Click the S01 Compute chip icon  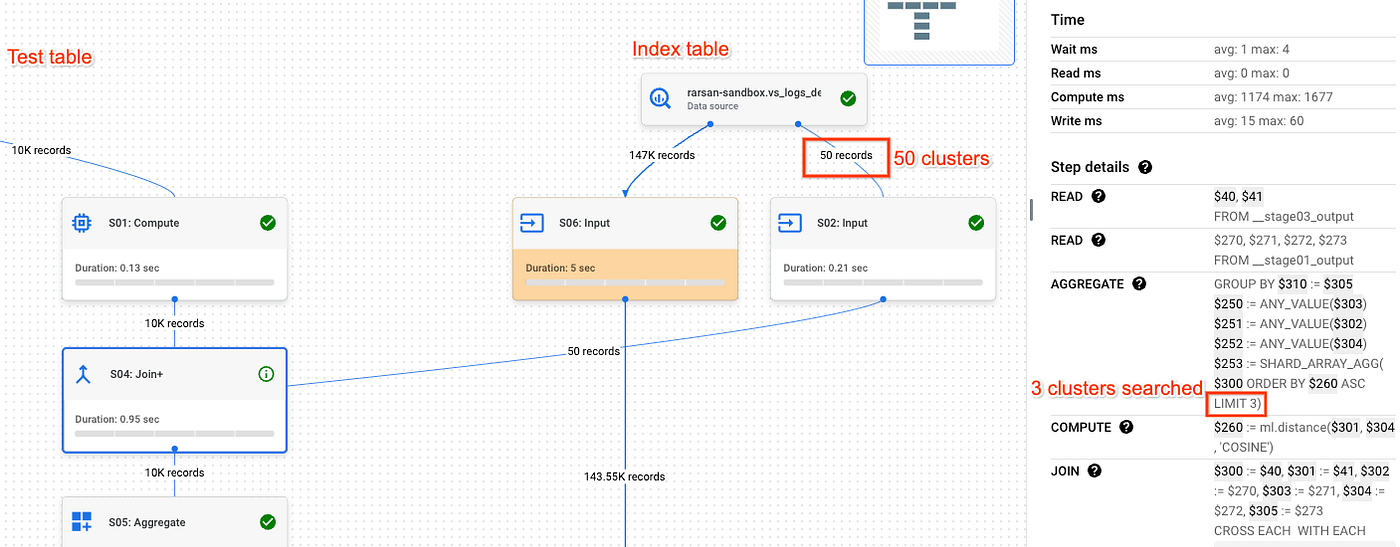tap(83, 223)
